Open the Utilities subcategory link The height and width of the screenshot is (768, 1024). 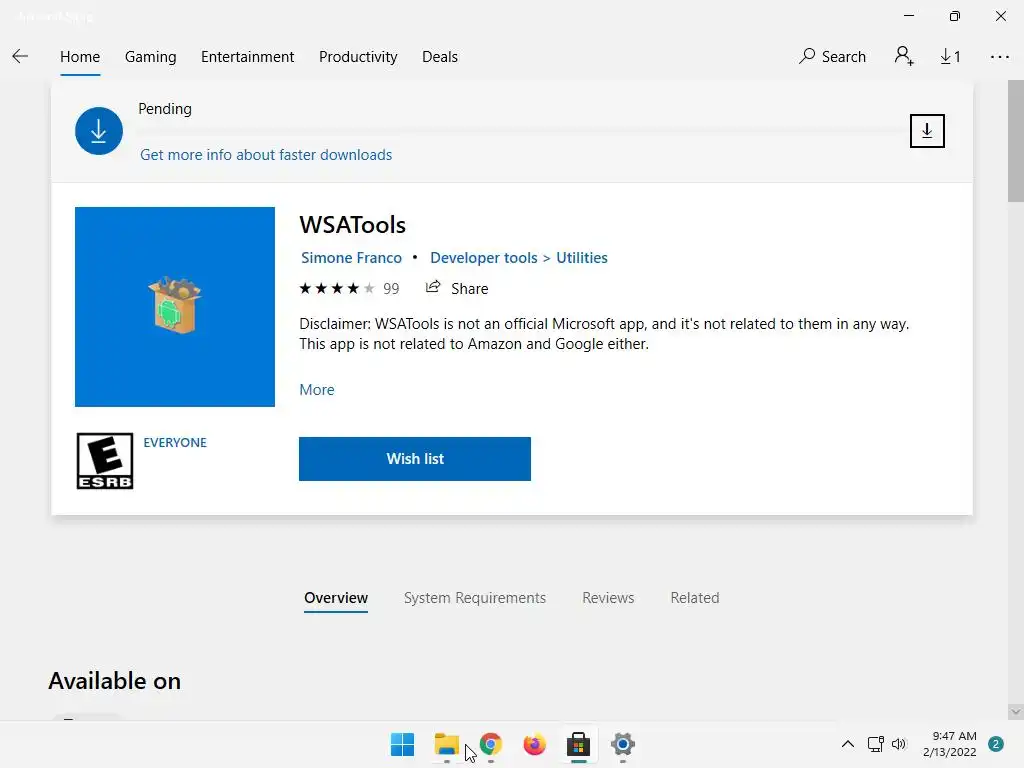pos(582,257)
